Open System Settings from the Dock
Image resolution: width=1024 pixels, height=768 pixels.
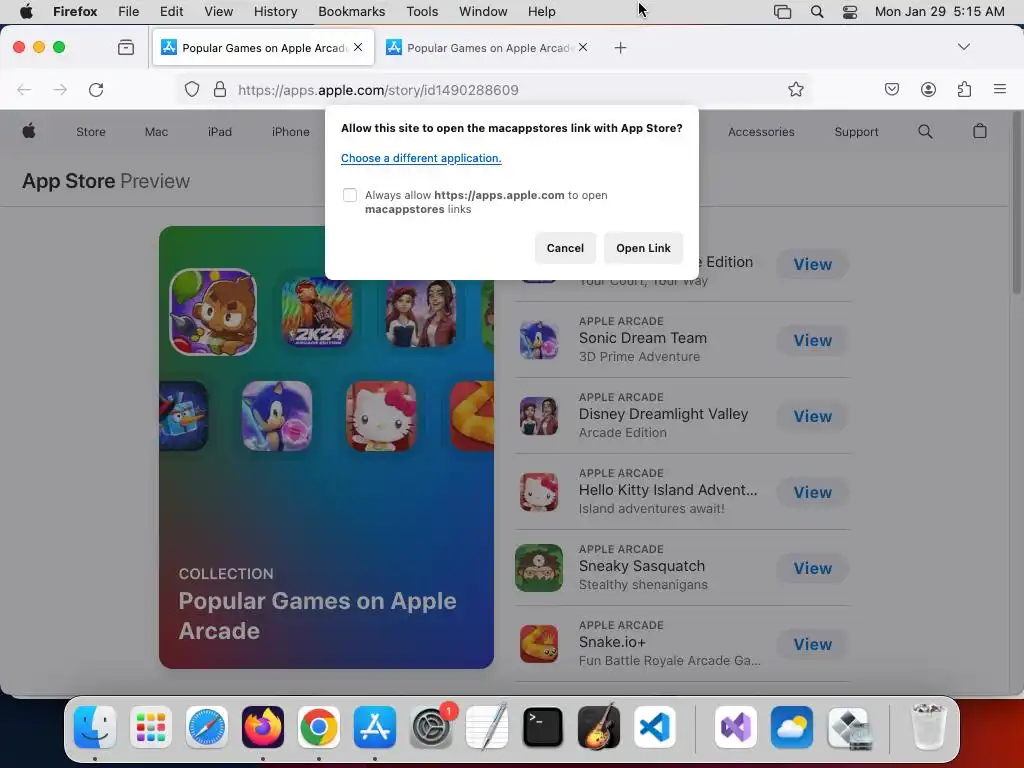pos(431,727)
